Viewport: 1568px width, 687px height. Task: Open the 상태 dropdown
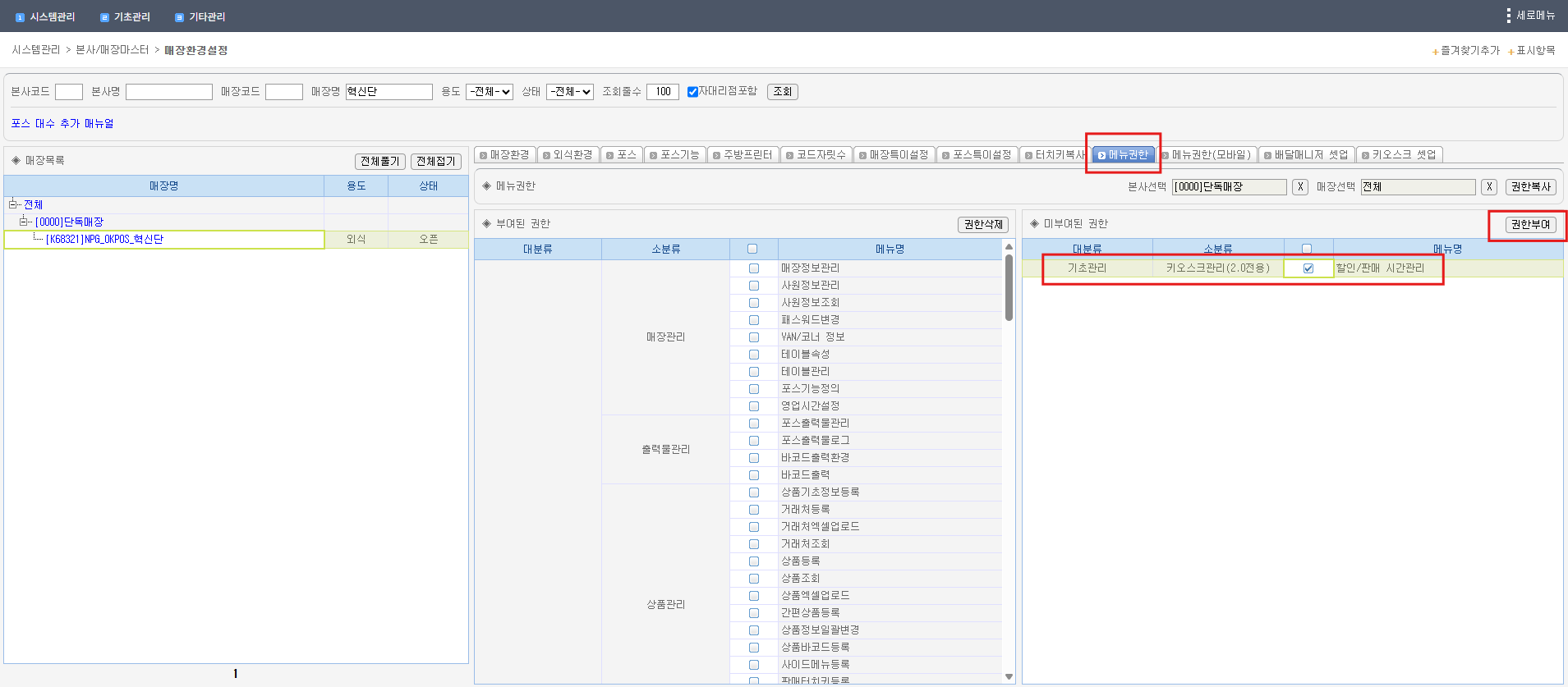[569, 92]
